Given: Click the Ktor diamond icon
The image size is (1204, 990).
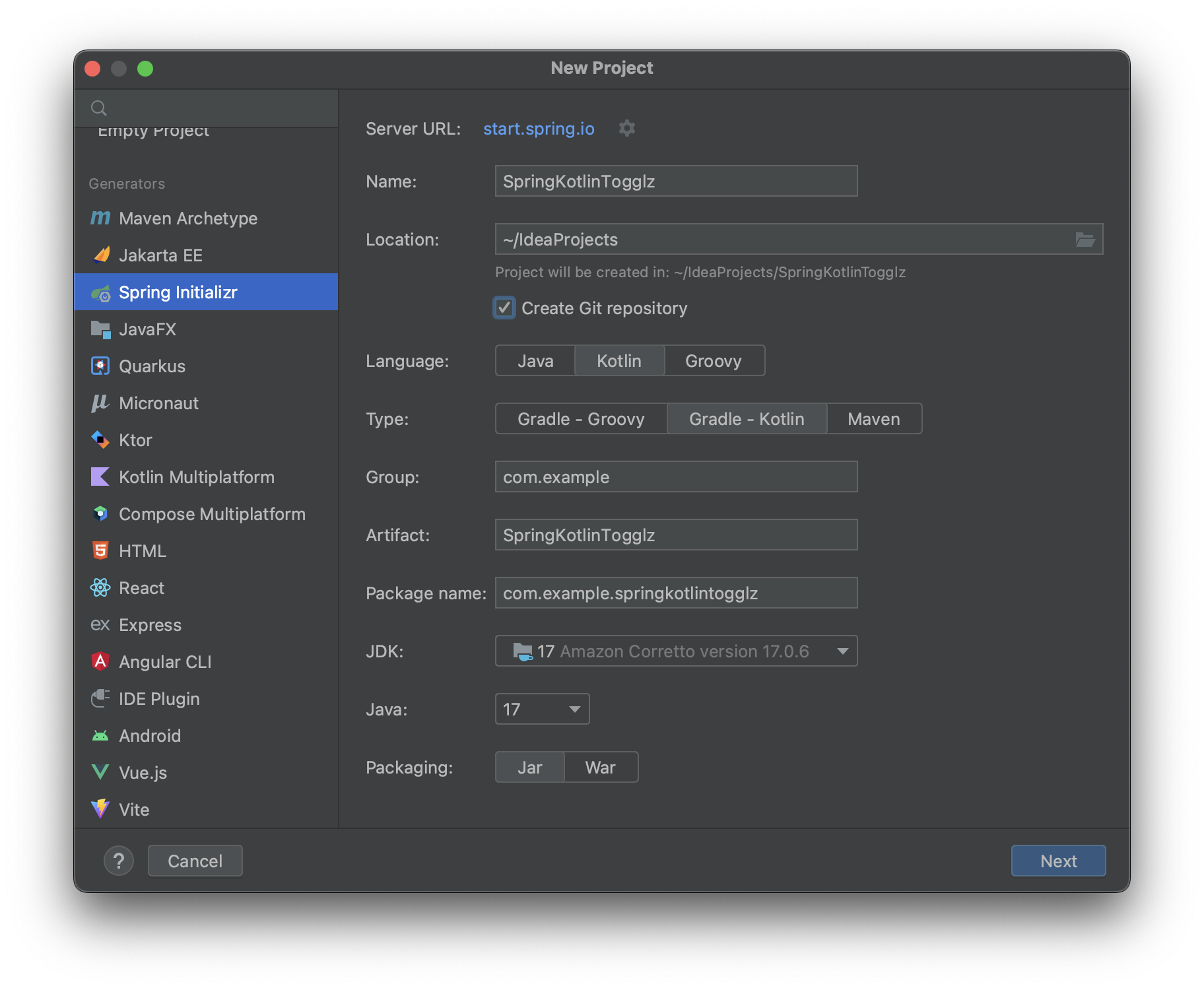Looking at the screenshot, I should [x=100, y=440].
